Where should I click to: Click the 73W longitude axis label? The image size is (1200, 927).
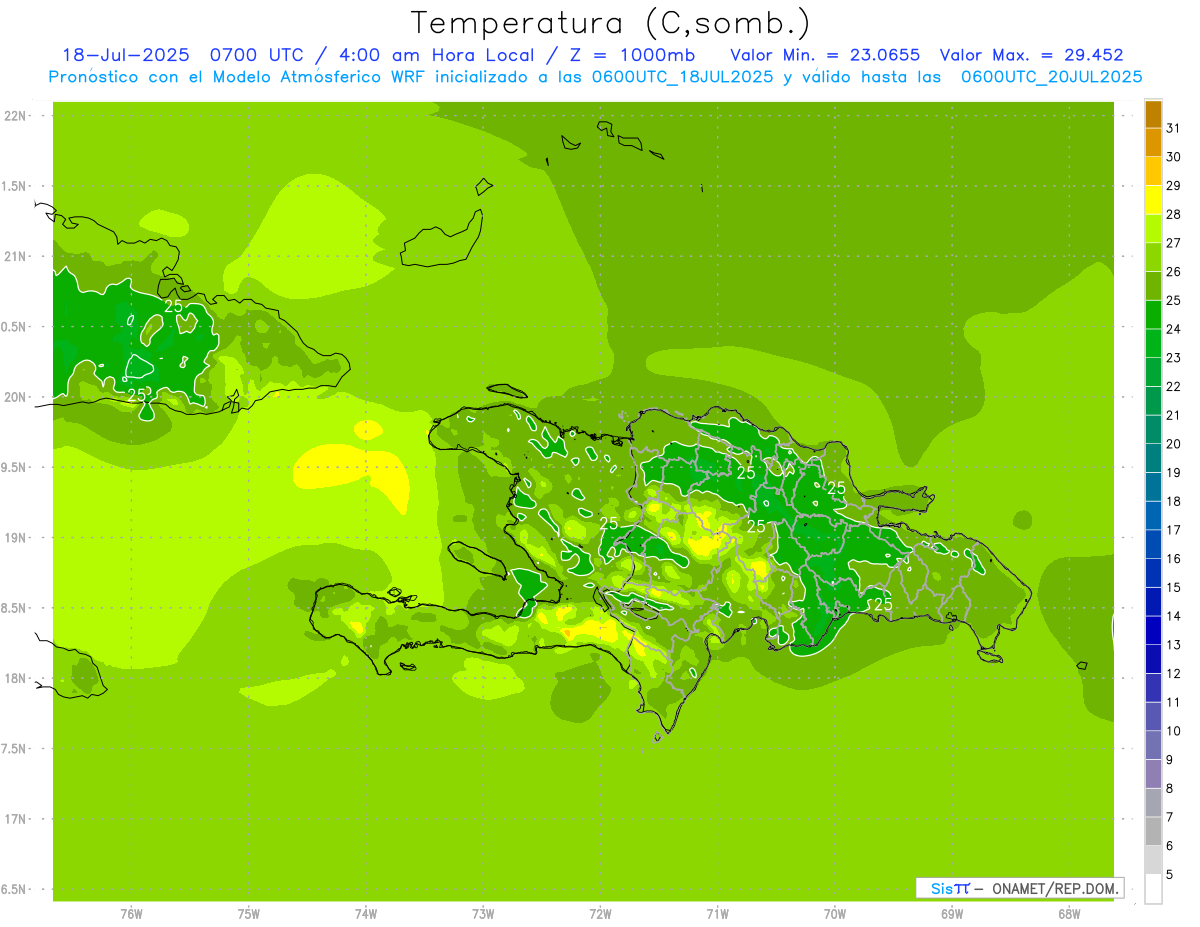[483, 914]
